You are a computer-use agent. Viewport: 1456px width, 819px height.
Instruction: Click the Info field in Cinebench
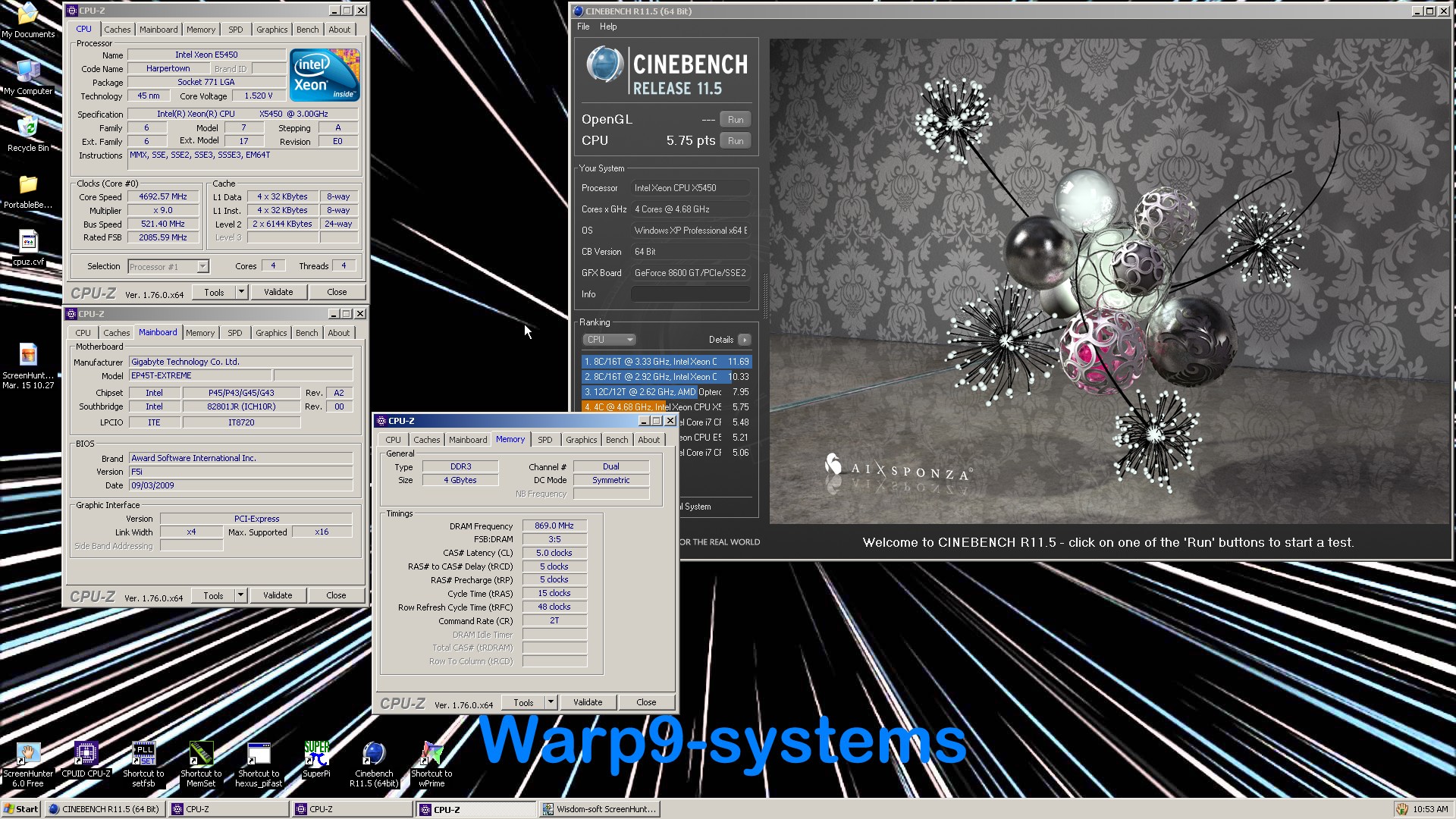tap(691, 294)
